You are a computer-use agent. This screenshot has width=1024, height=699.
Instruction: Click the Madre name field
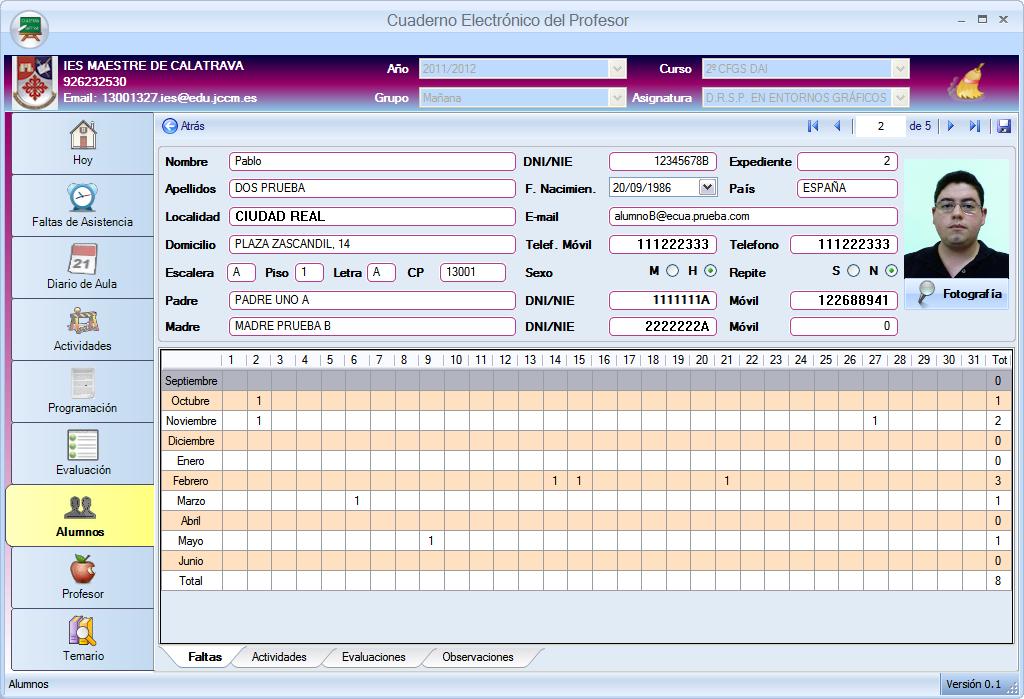pos(372,326)
